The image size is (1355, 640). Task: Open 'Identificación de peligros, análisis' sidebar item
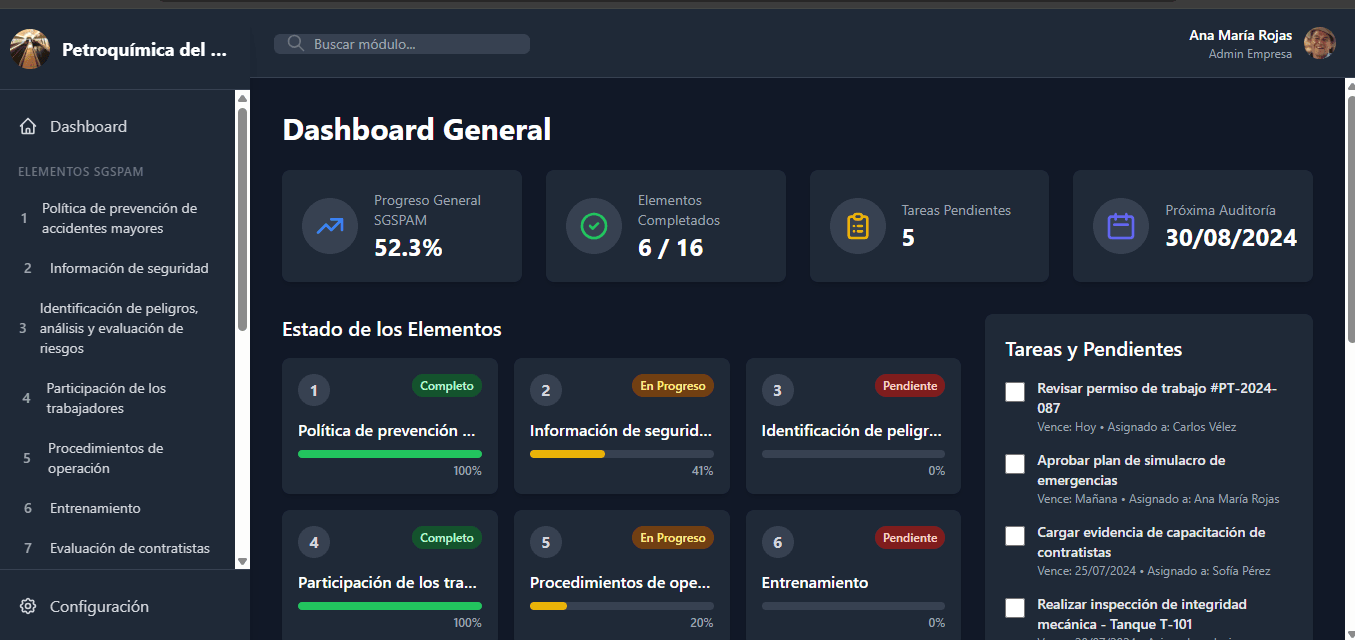118,328
